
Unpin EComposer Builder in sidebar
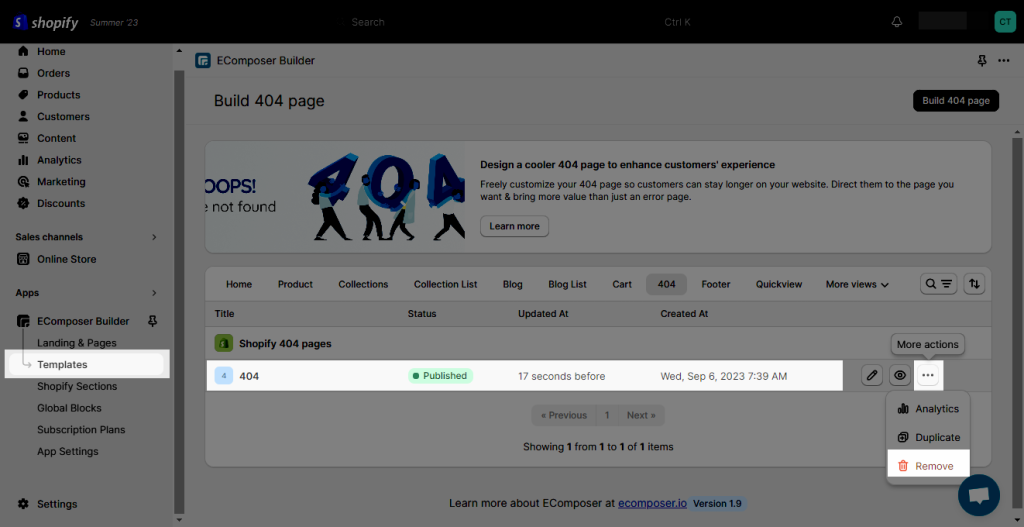tap(153, 321)
